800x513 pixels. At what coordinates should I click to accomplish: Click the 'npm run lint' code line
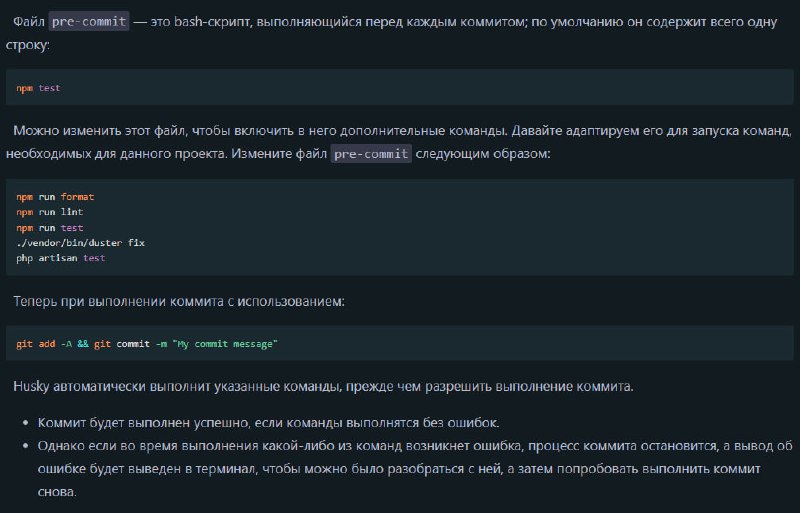49,212
